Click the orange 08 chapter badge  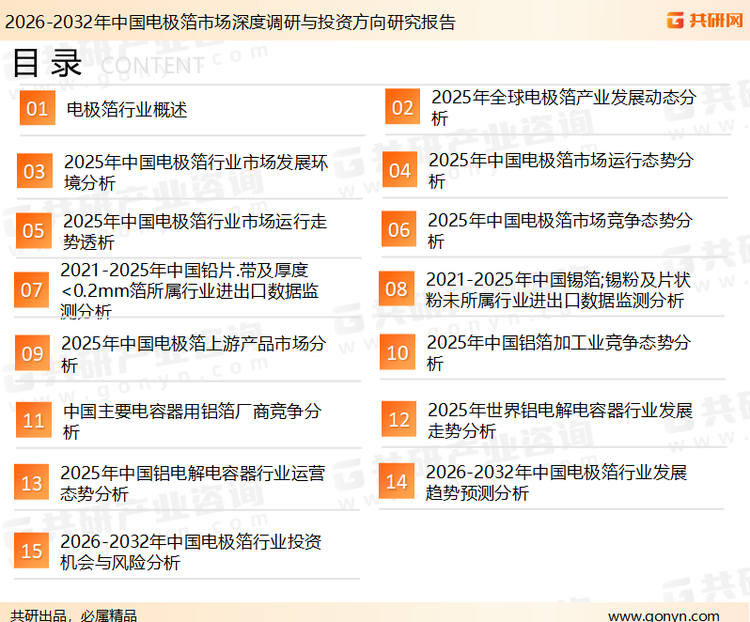pos(397,288)
